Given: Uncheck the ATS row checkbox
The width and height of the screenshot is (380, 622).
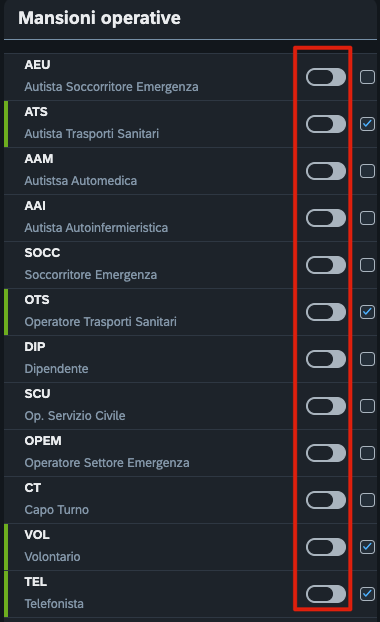Looking at the screenshot, I should click(x=367, y=124).
